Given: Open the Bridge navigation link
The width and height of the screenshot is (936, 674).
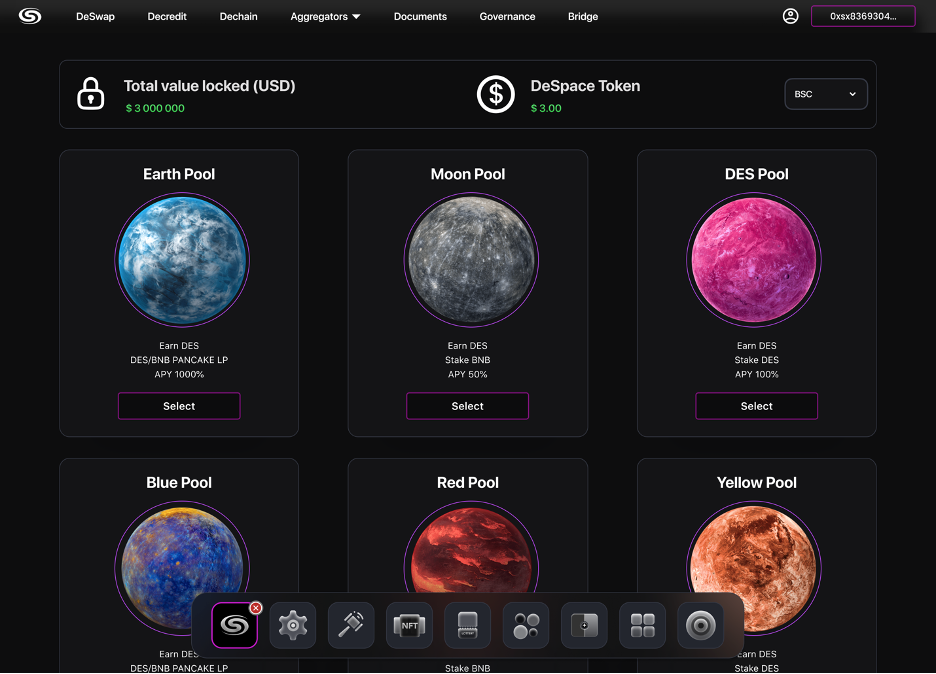Looking at the screenshot, I should 582,17.
